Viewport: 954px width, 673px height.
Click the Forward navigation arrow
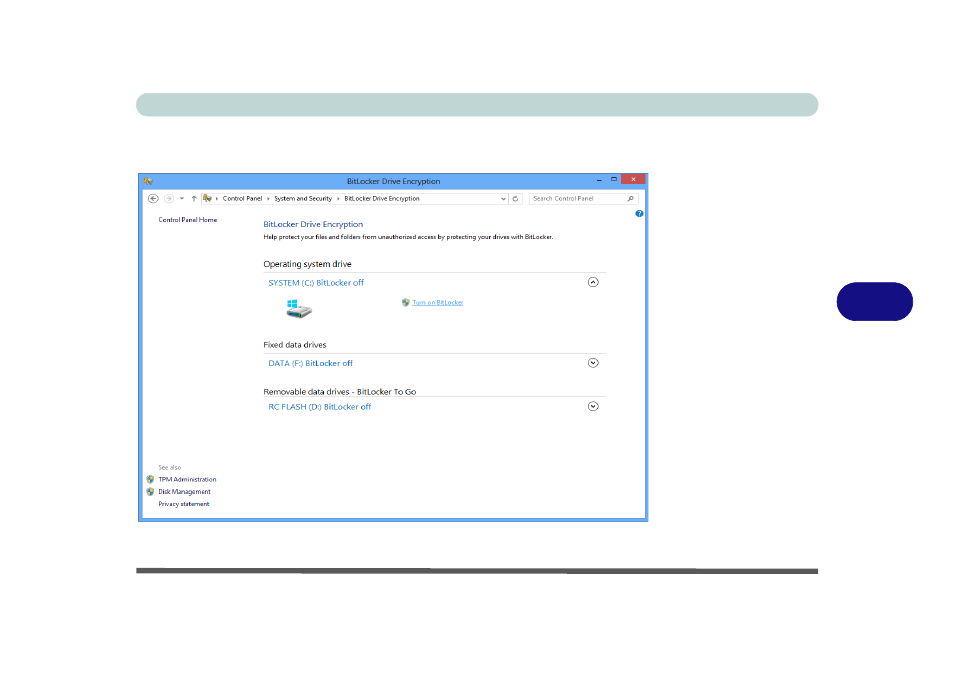pyautogui.click(x=169, y=198)
